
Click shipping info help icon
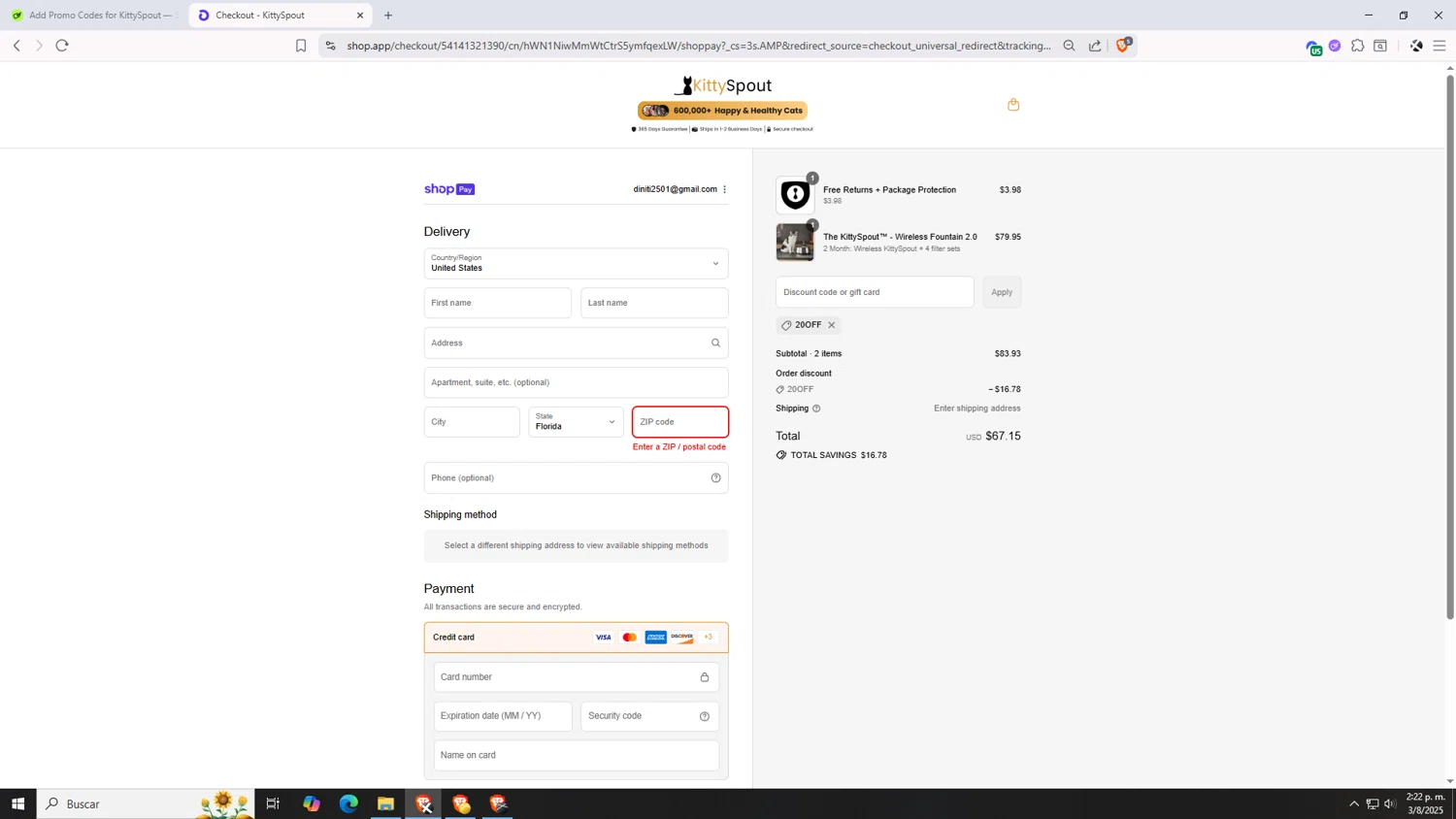(816, 409)
